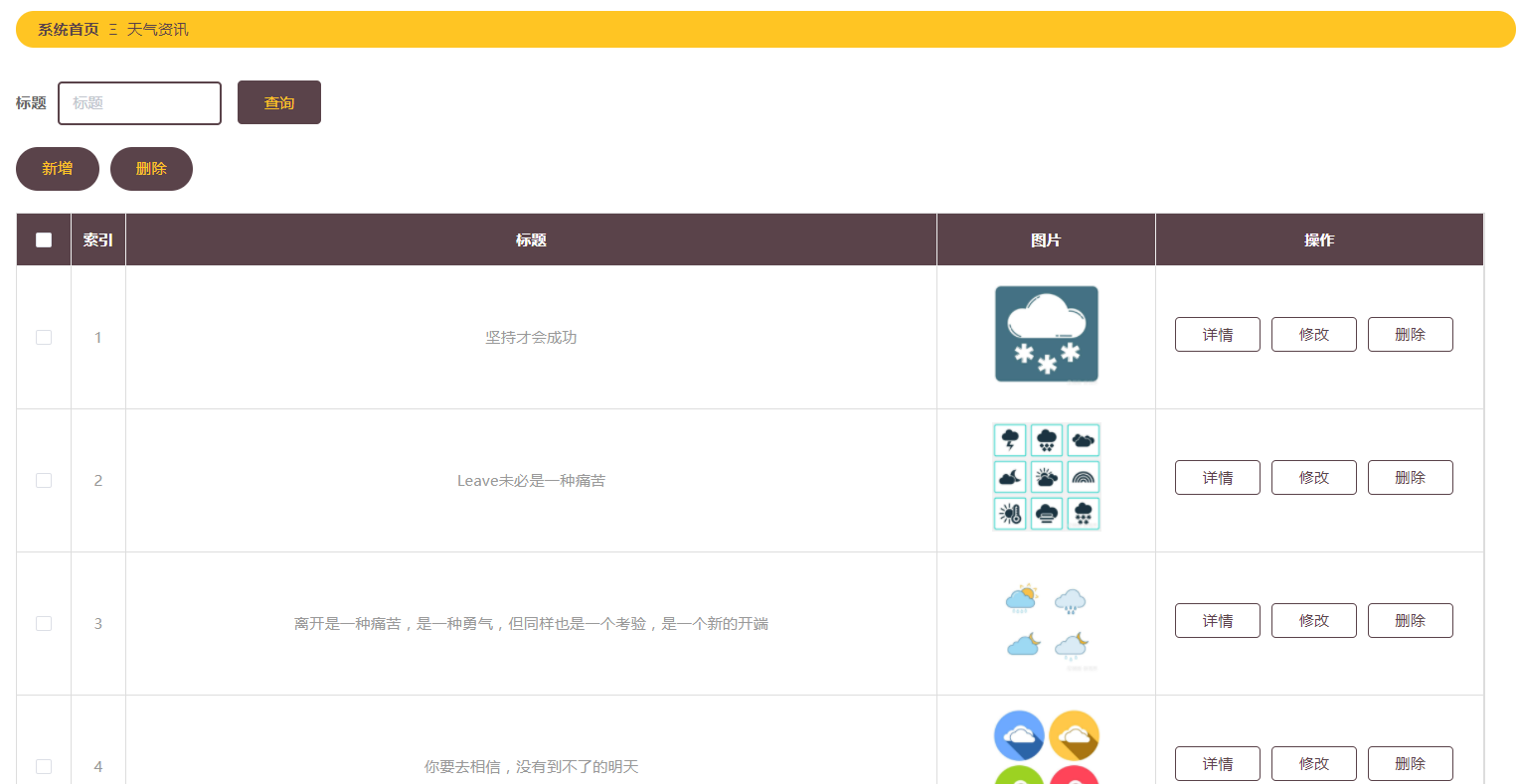Click the 删除 button next to 新增
Image resolution: width=1517 pixels, height=784 pixels.
tap(151, 169)
